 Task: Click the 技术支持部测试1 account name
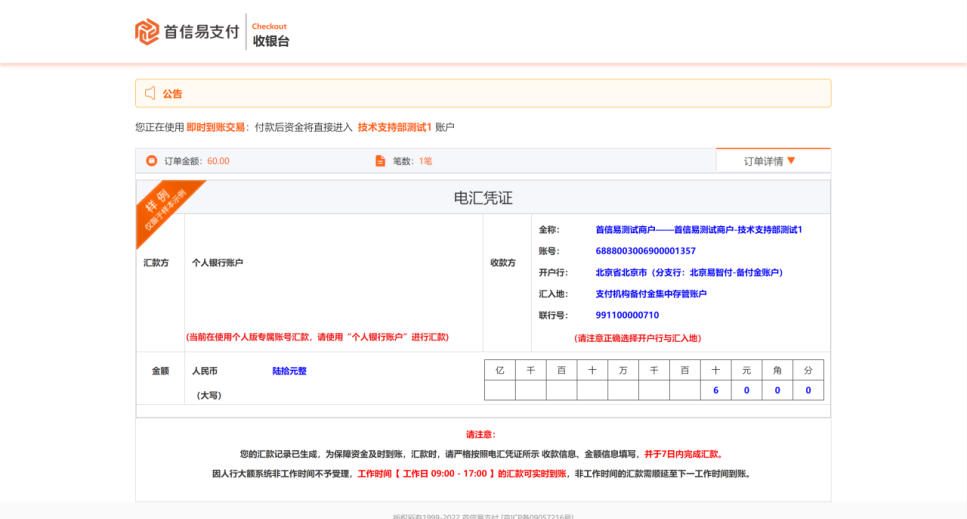click(x=395, y=127)
